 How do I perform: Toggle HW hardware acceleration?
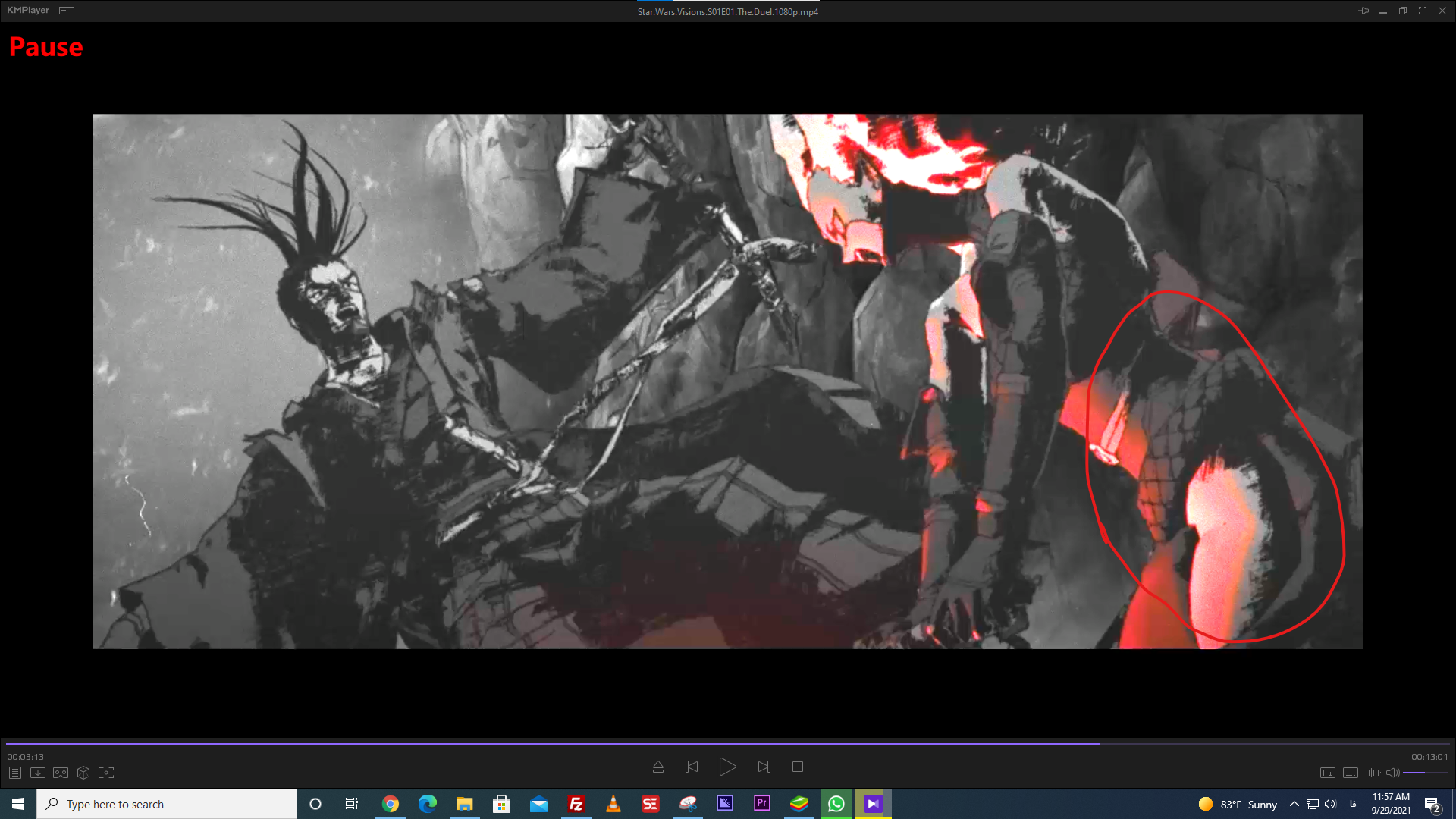pyautogui.click(x=1327, y=773)
